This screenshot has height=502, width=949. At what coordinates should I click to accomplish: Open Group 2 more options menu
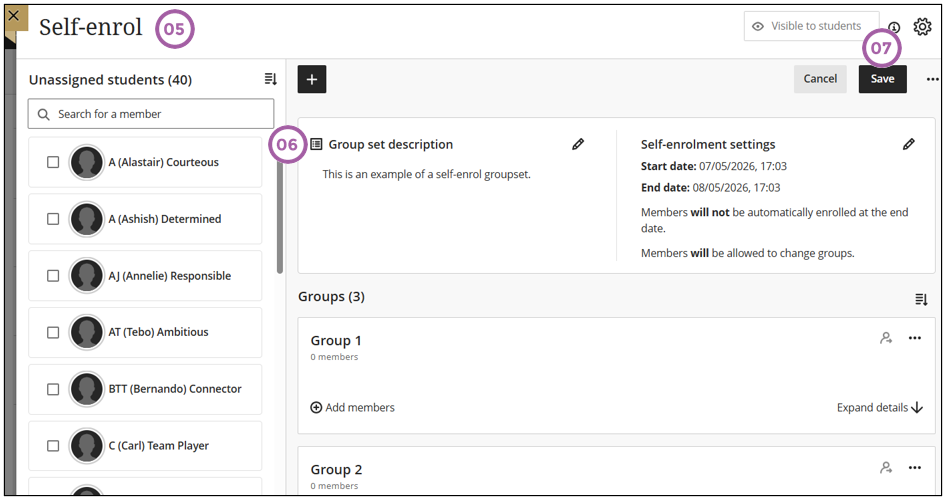point(915,467)
